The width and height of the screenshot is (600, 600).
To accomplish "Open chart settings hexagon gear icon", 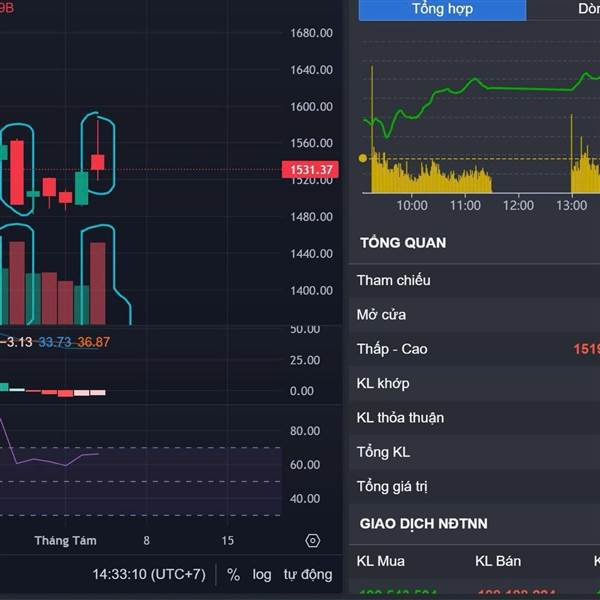I will [x=313, y=541].
